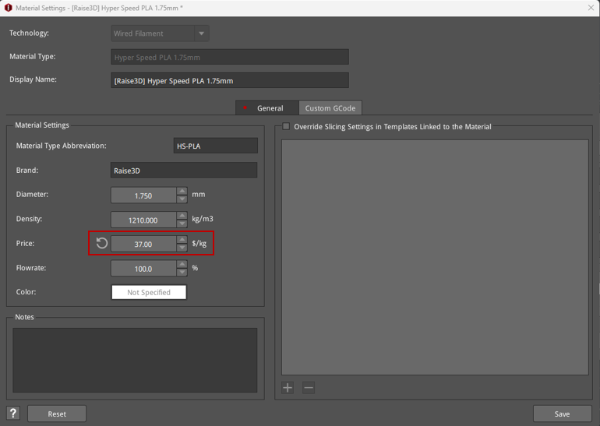
Task: Click the Reset button
Action: coord(55,413)
